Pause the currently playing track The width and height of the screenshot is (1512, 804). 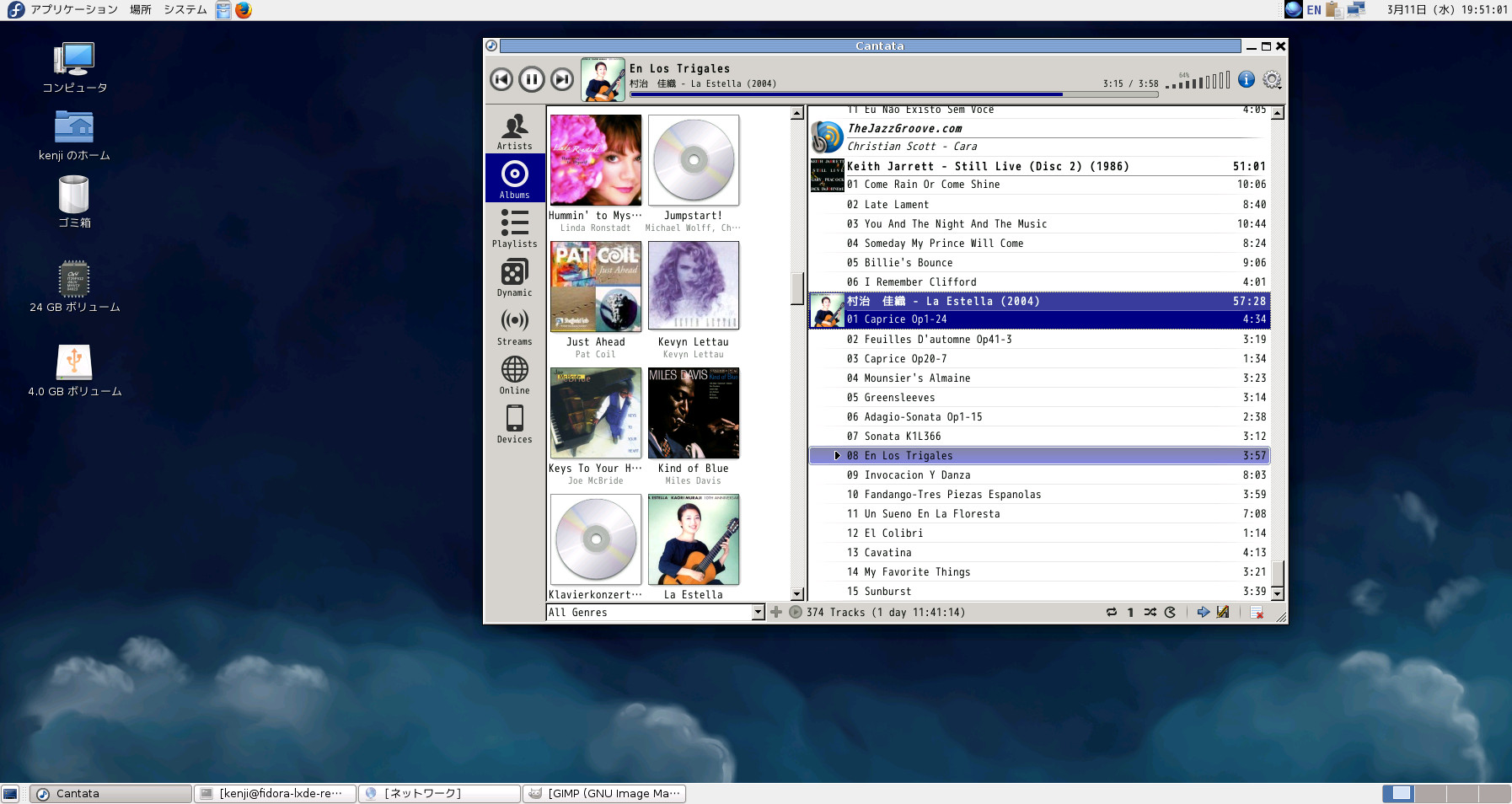coord(532,79)
